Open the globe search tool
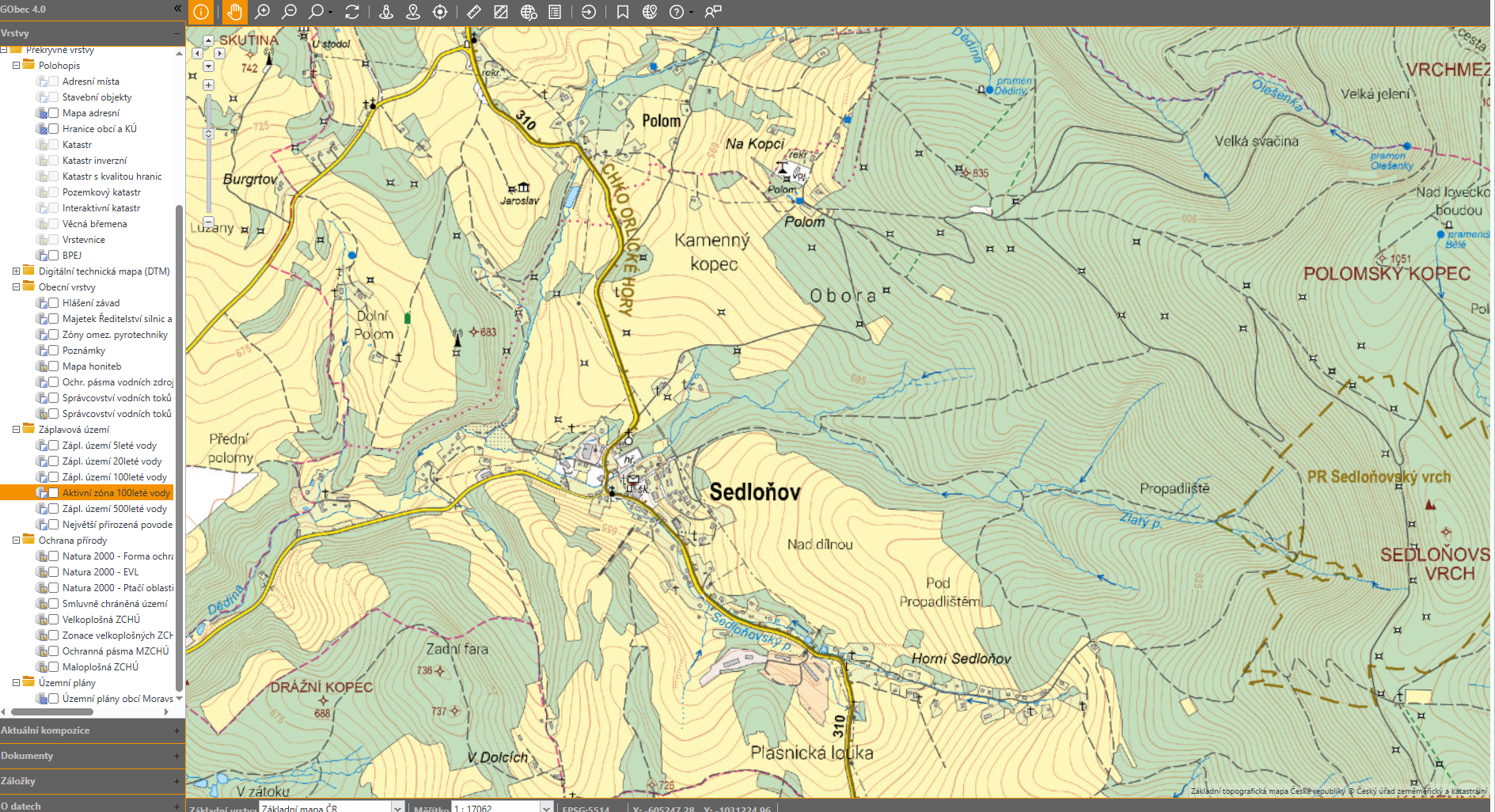Viewport: 1495px width, 812px height. (529, 12)
